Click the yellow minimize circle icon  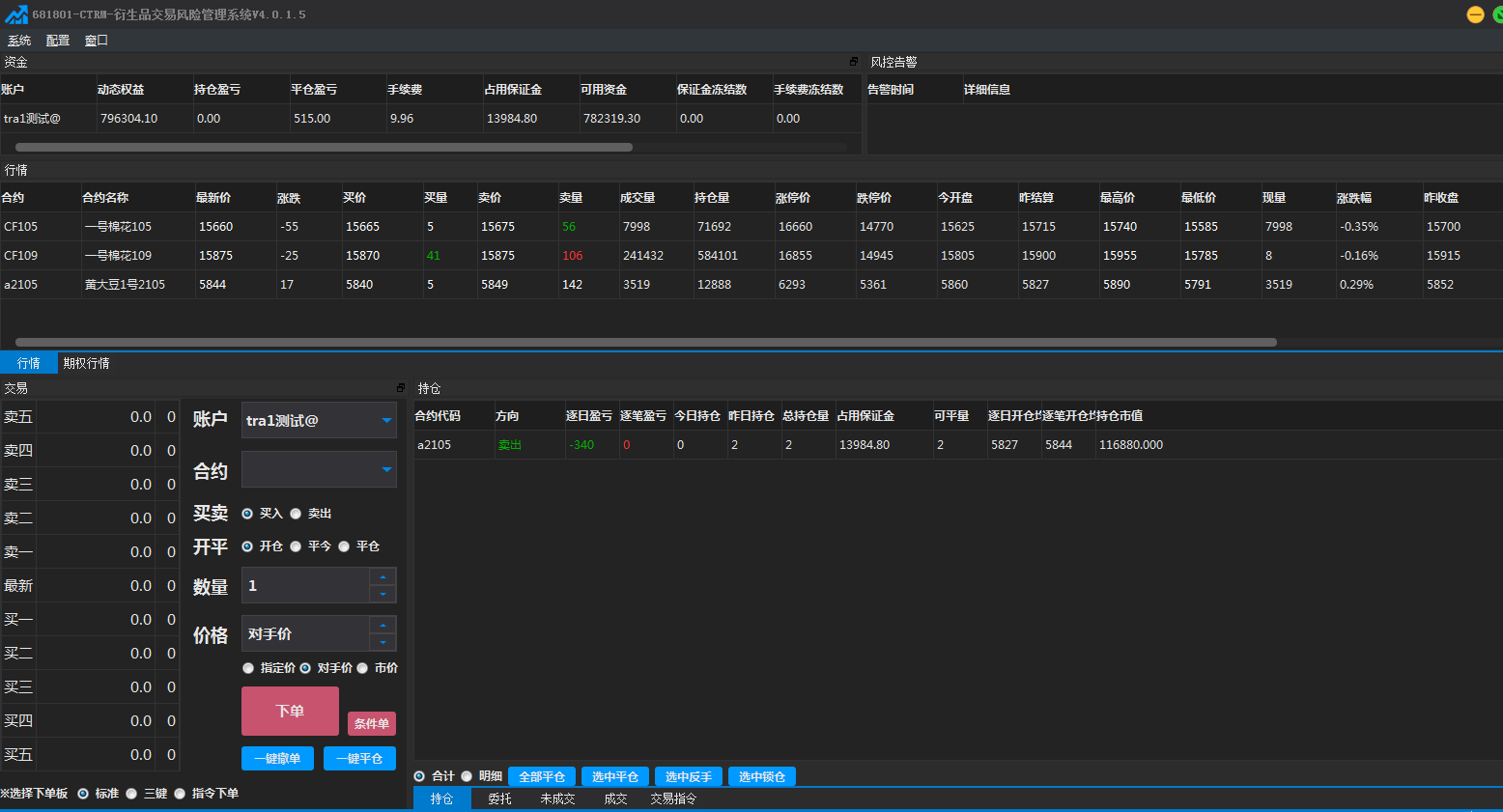1475,14
